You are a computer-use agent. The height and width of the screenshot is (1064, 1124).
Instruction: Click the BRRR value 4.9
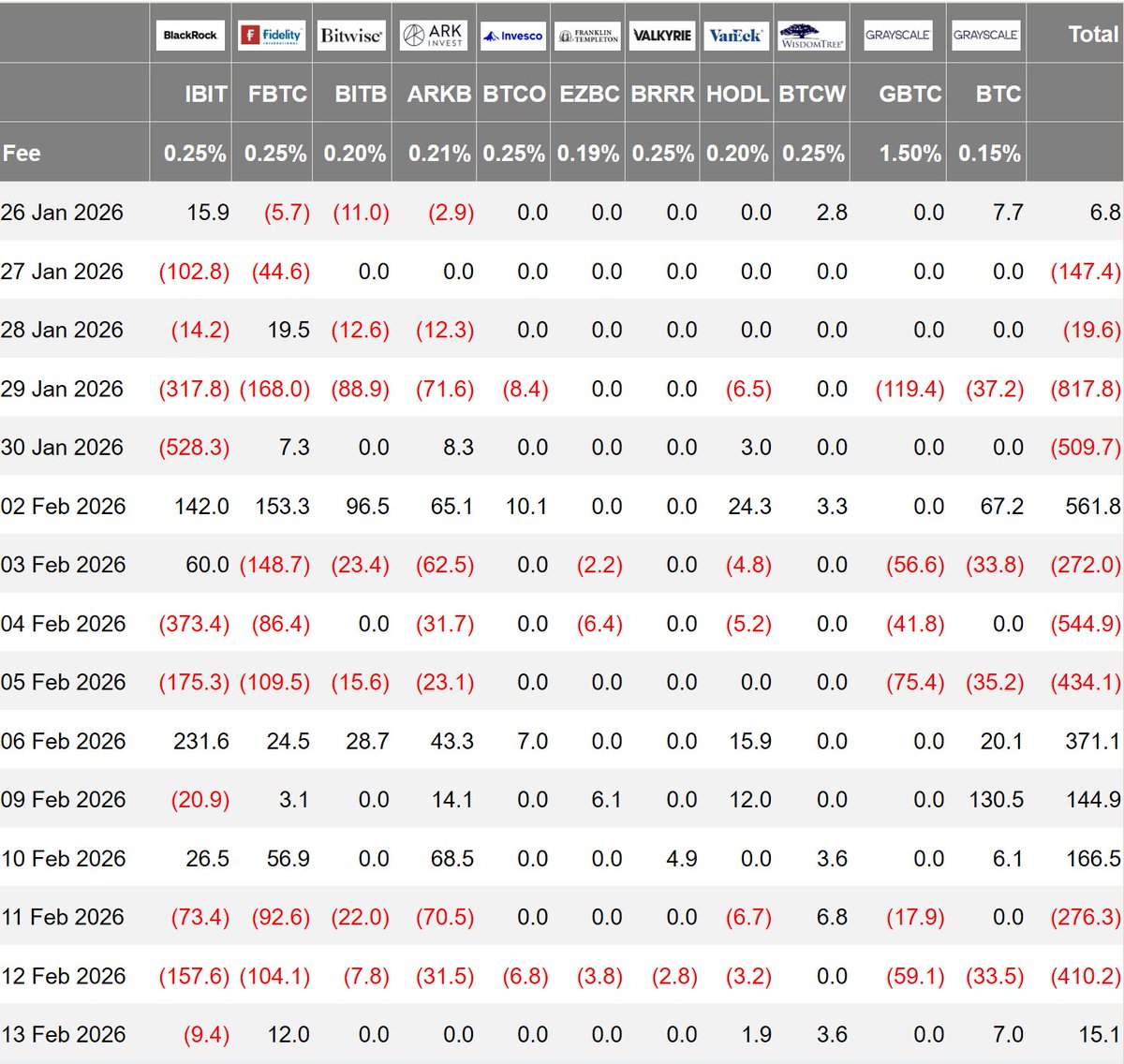coord(682,859)
